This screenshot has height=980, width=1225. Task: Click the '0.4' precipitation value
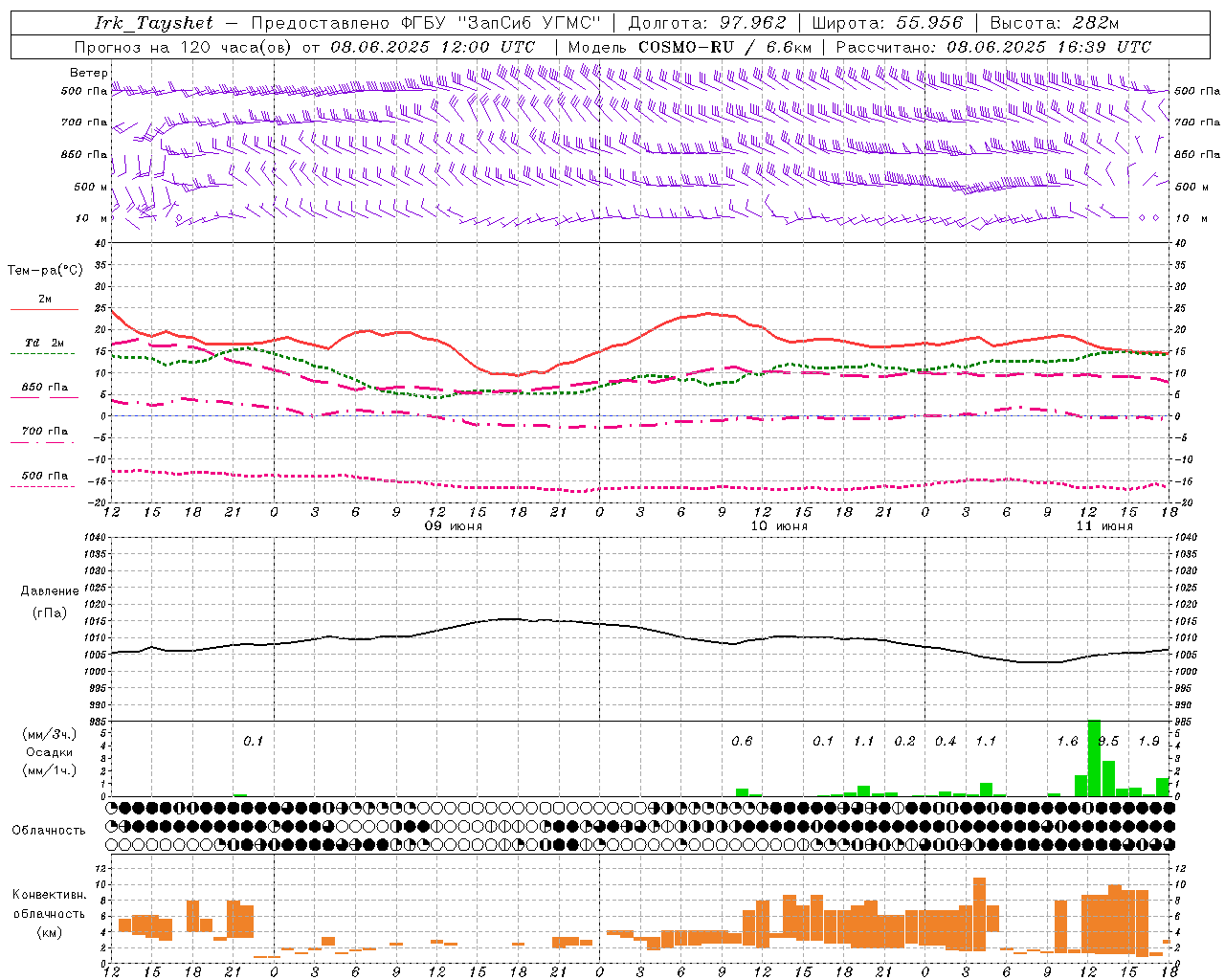click(x=946, y=741)
